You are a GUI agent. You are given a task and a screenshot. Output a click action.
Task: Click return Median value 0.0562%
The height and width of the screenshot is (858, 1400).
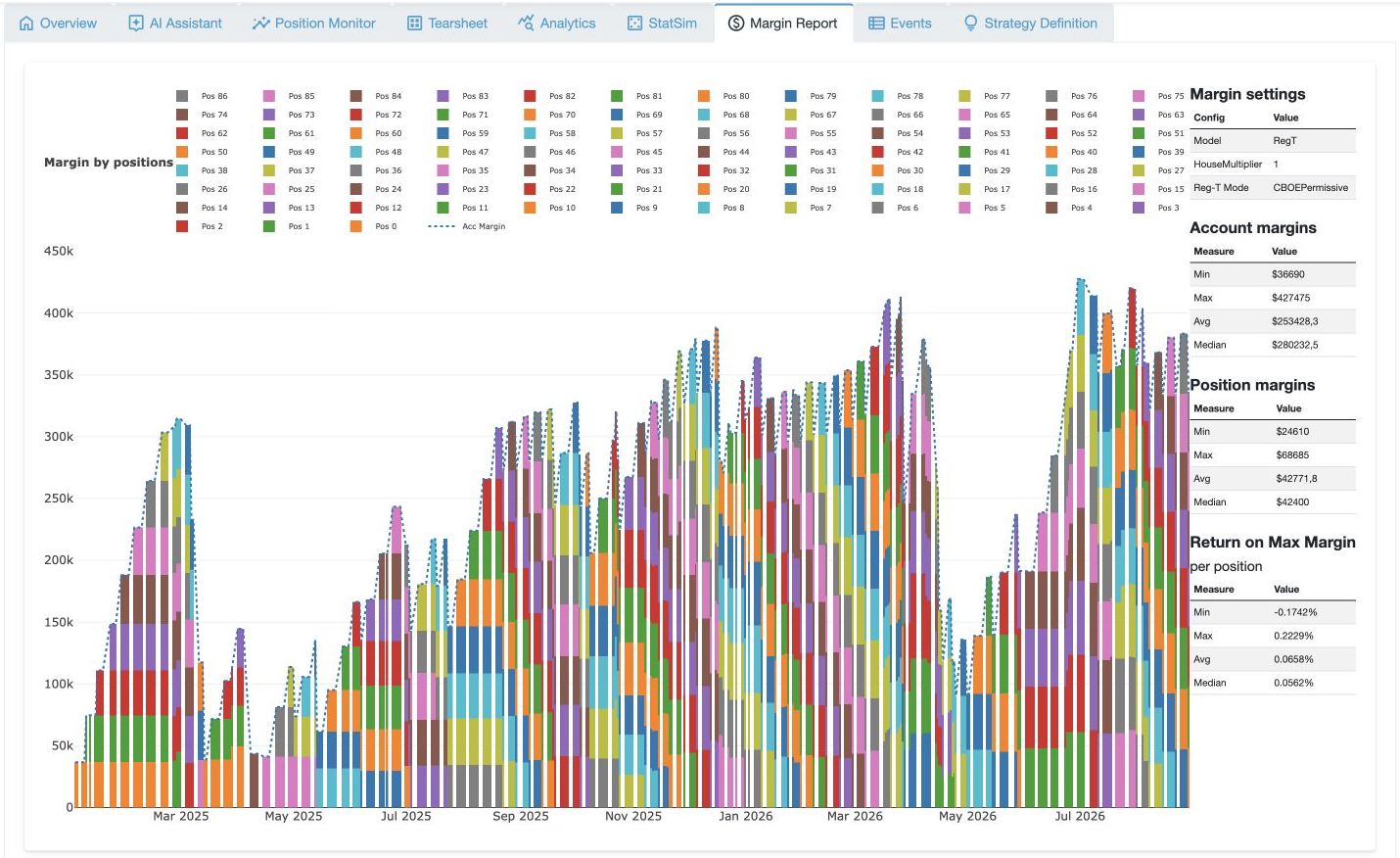click(1293, 683)
